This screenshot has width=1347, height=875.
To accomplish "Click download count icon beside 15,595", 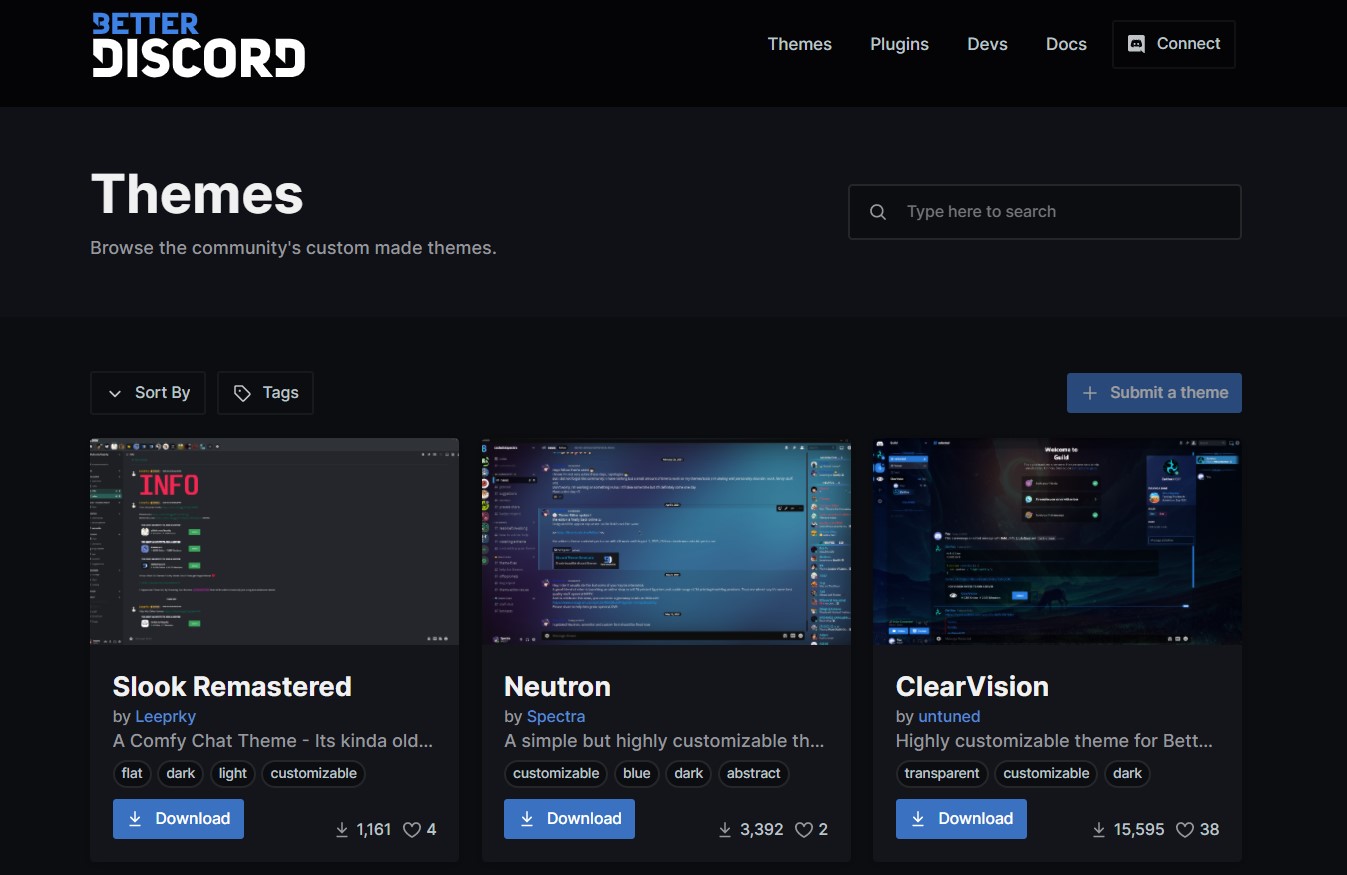I will click(x=1098, y=829).
